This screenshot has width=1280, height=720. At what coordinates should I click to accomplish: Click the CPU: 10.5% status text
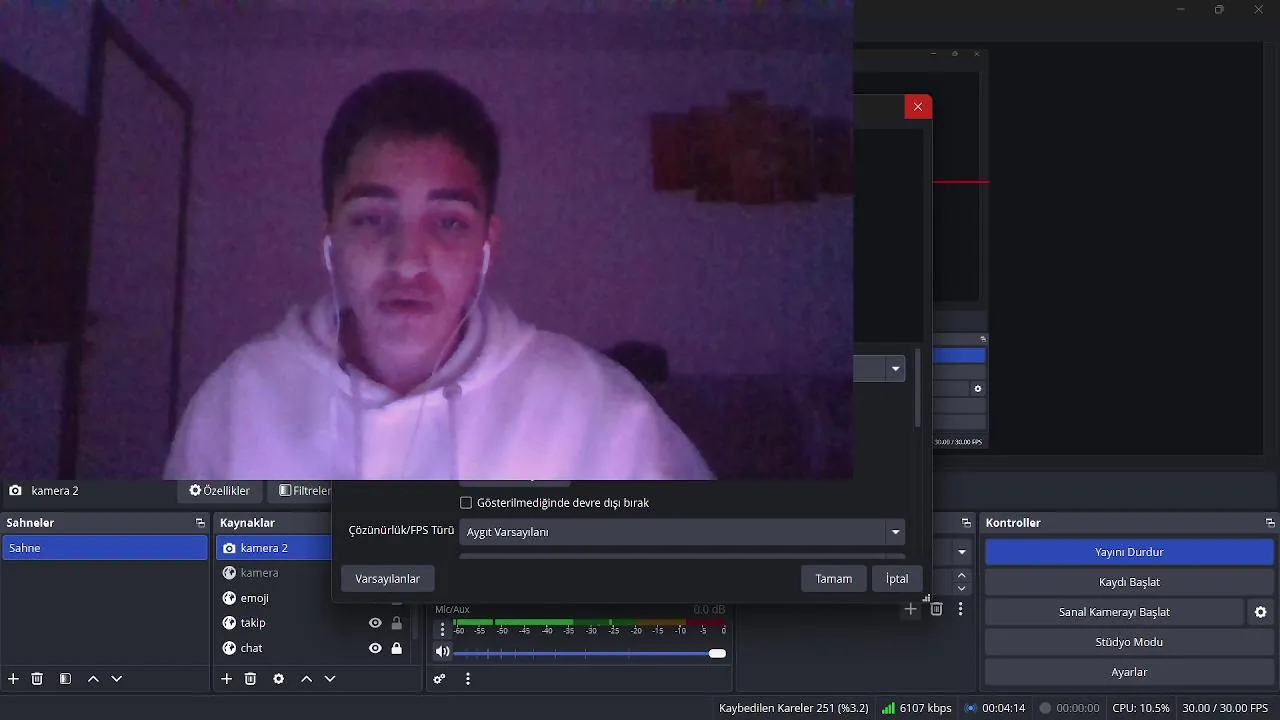point(1141,708)
